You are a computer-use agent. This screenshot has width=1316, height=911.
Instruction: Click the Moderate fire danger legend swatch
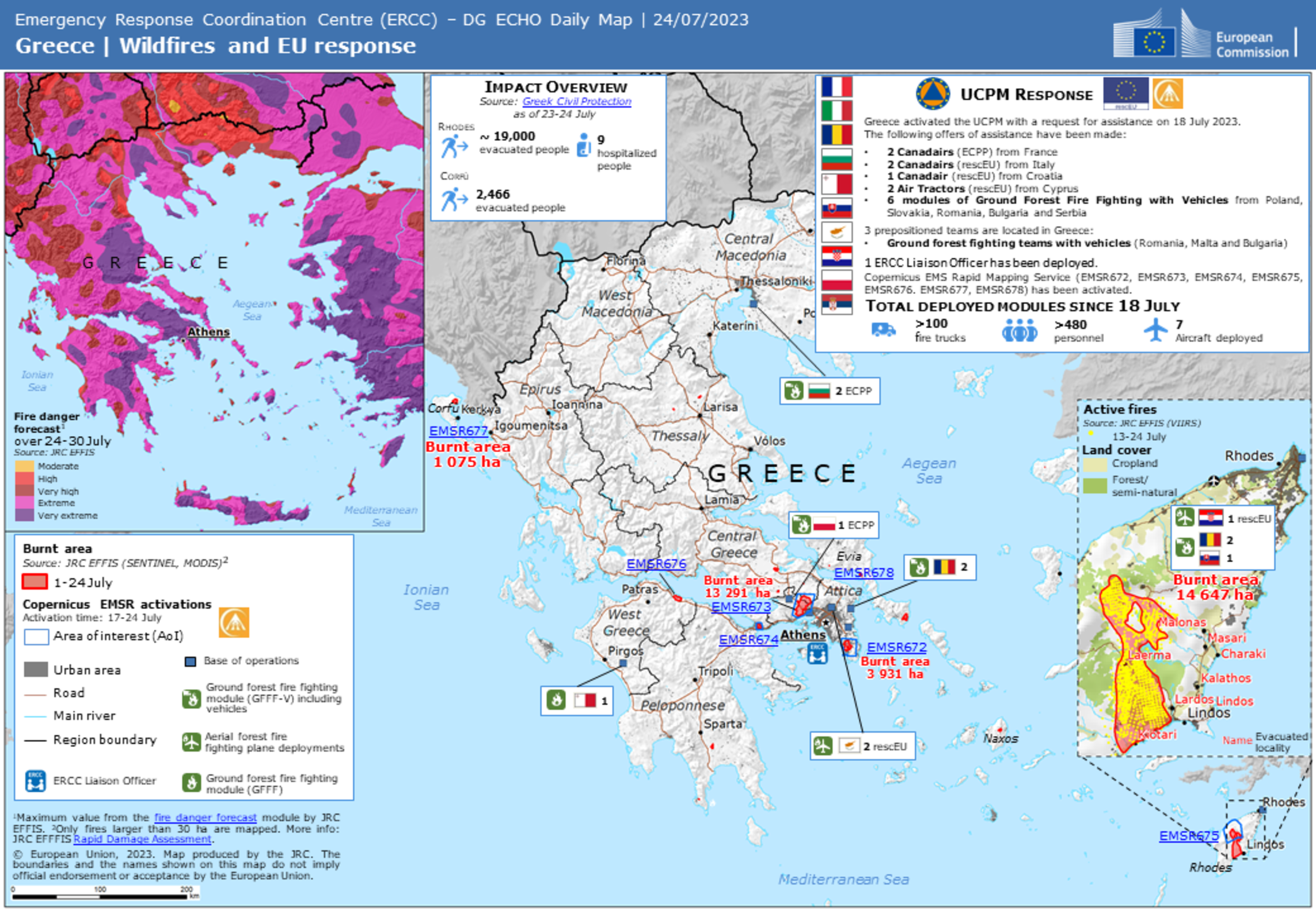[24, 466]
